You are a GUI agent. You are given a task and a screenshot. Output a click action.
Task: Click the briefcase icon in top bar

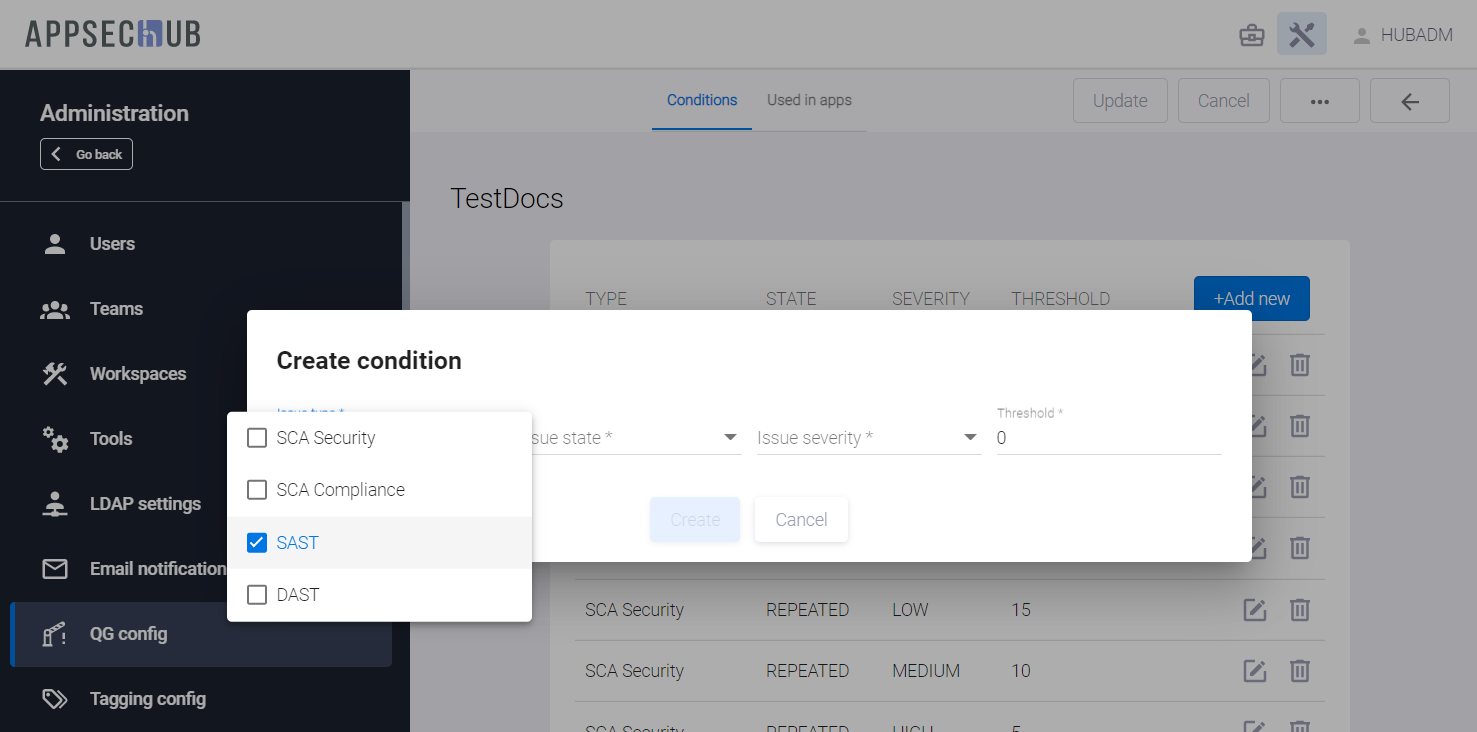[1251, 36]
